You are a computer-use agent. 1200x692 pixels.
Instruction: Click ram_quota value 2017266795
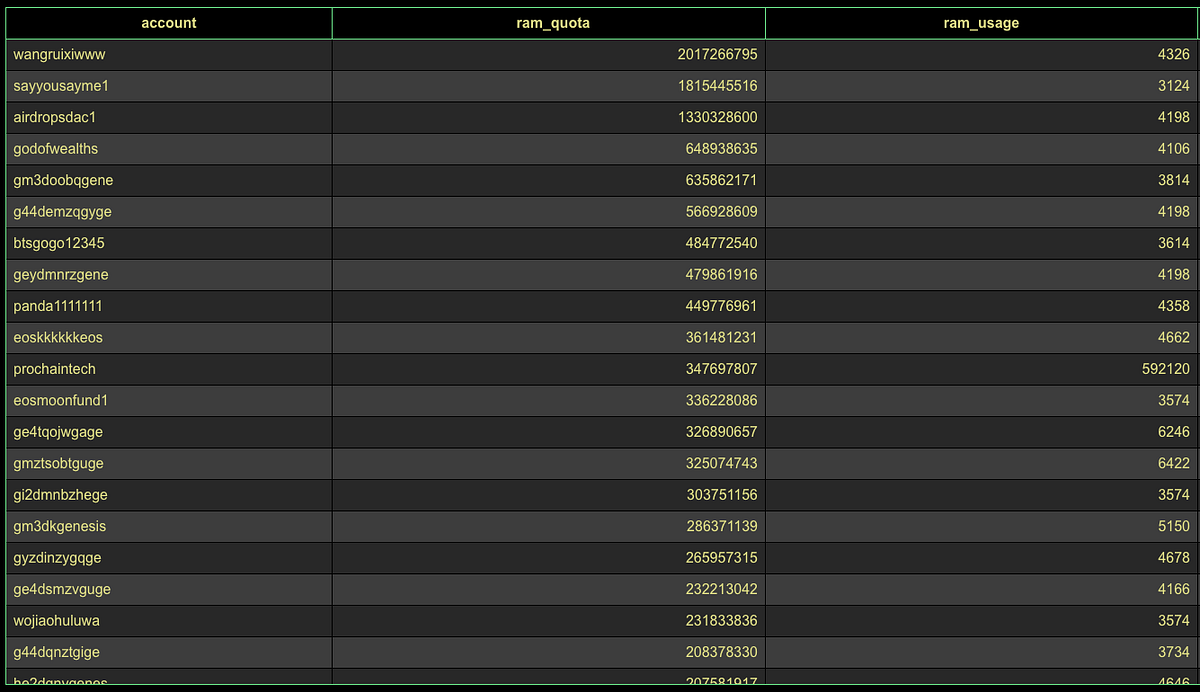(717, 55)
